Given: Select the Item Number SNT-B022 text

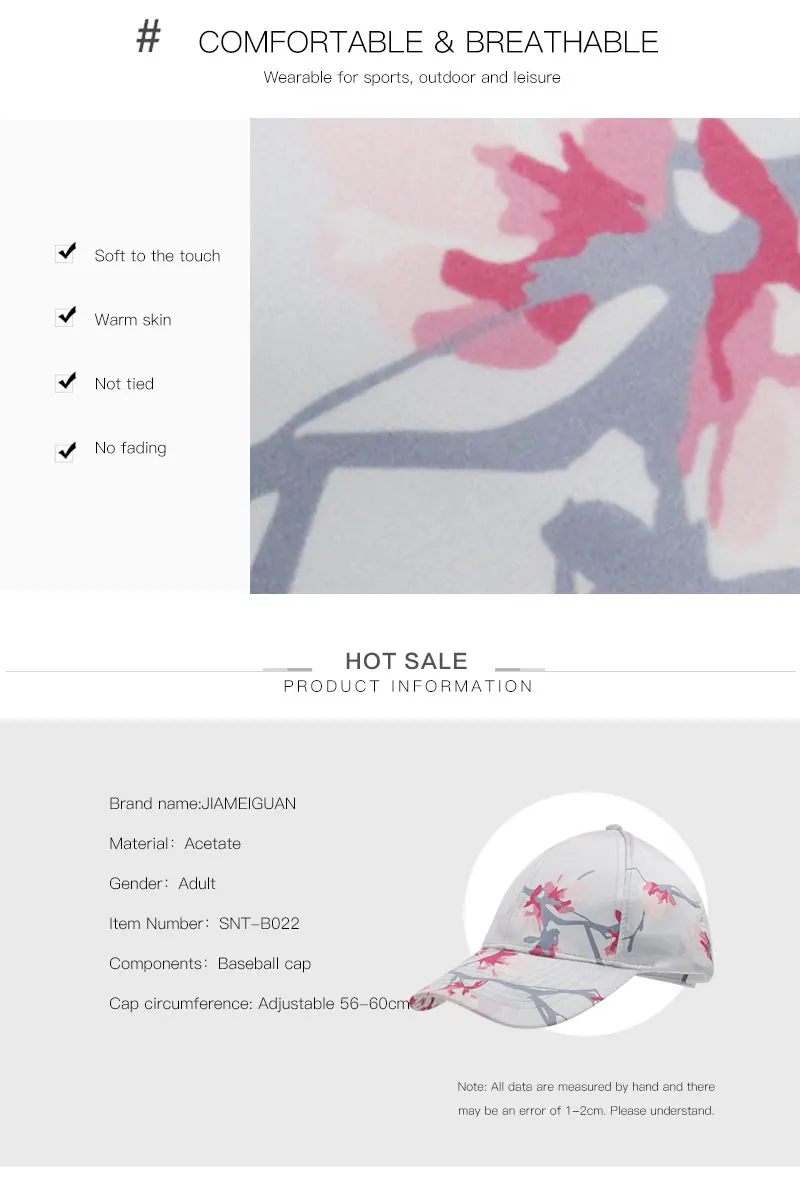Looking at the screenshot, I should pyautogui.click(x=204, y=923).
